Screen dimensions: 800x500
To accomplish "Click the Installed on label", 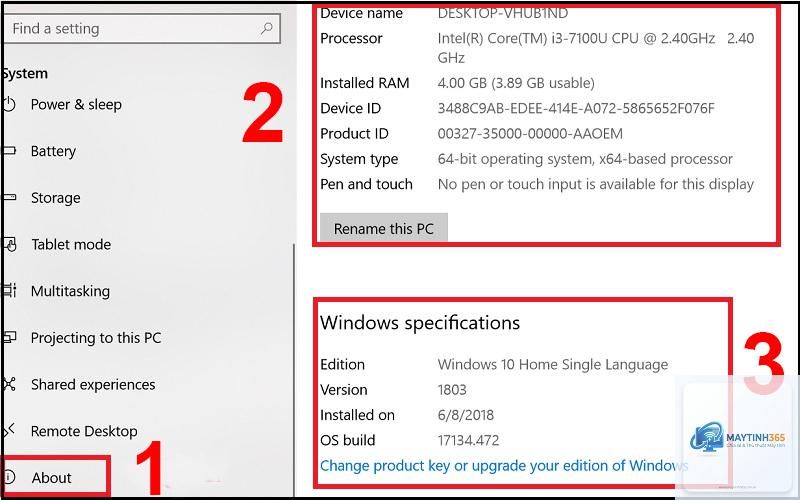I will 357,415.
